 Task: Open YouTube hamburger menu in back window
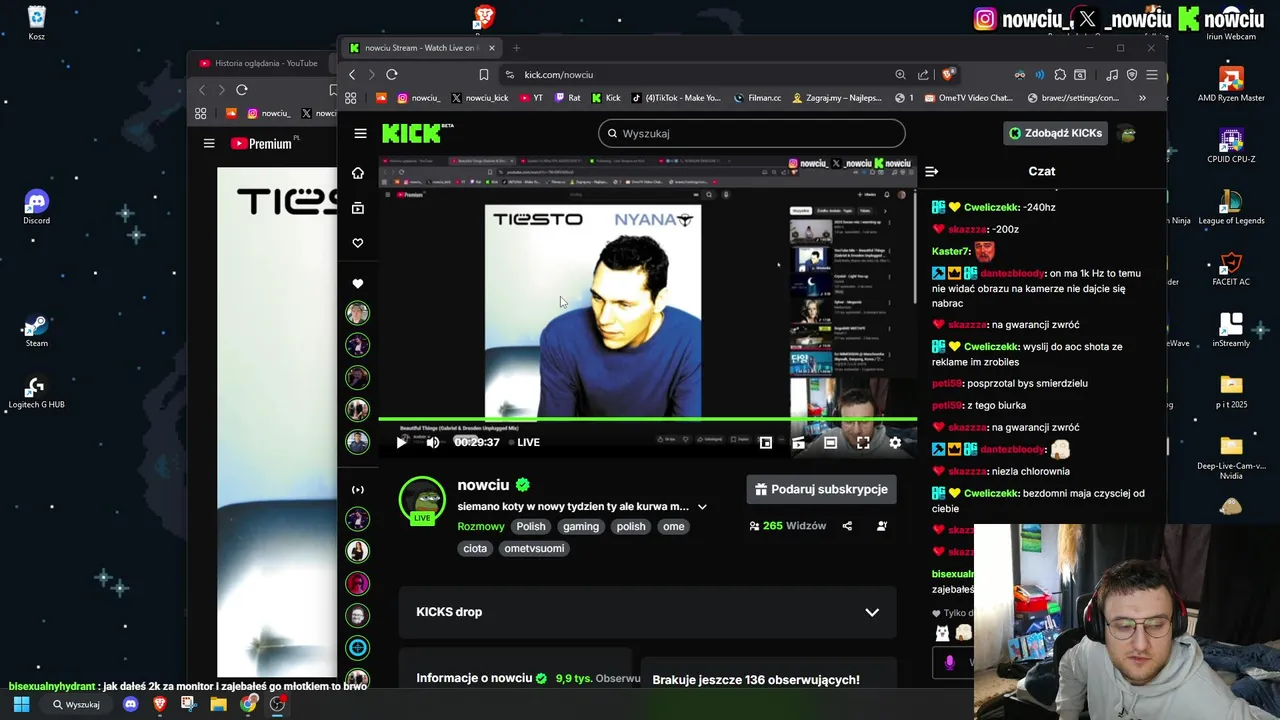click(209, 143)
